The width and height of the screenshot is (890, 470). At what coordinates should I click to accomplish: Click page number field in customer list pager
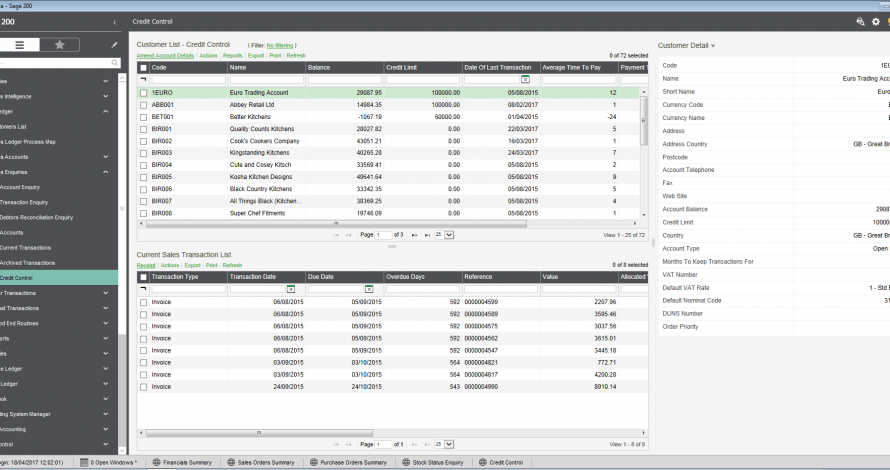point(384,235)
